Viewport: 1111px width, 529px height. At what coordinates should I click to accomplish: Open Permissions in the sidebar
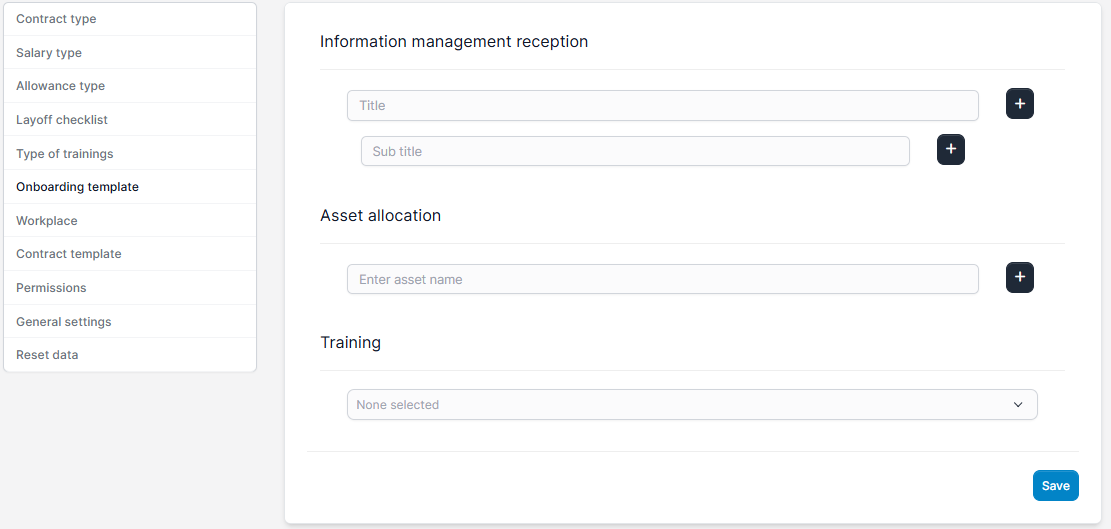[x=51, y=288]
